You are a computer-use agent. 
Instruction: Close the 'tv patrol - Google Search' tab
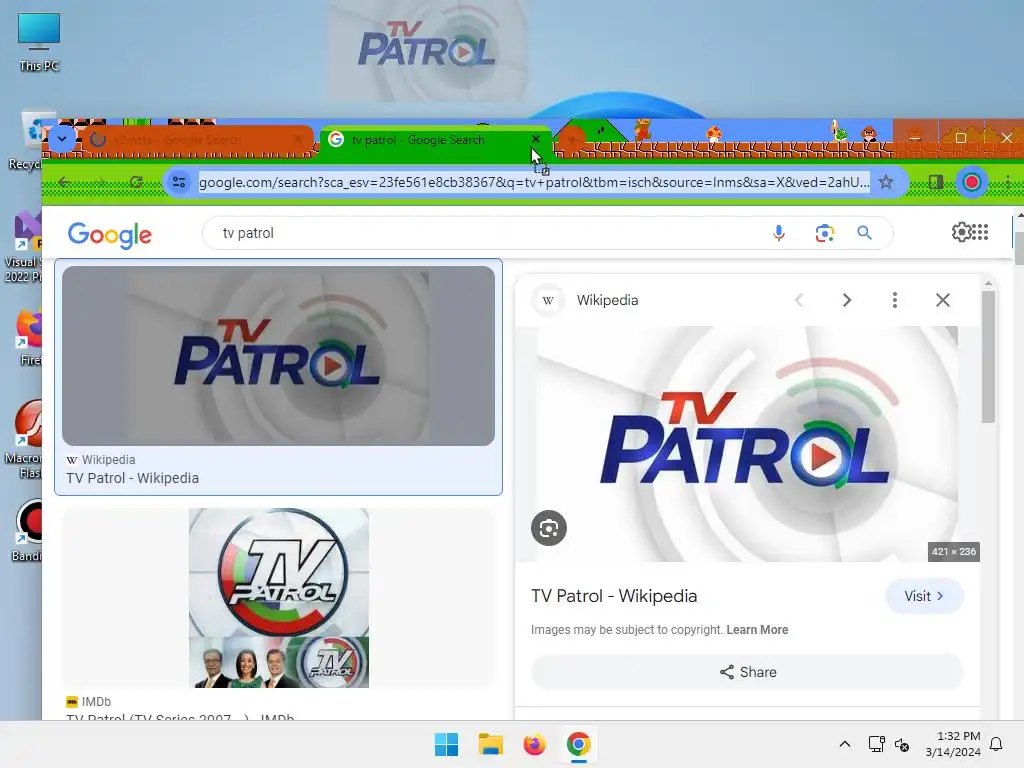(x=536, y=139)
